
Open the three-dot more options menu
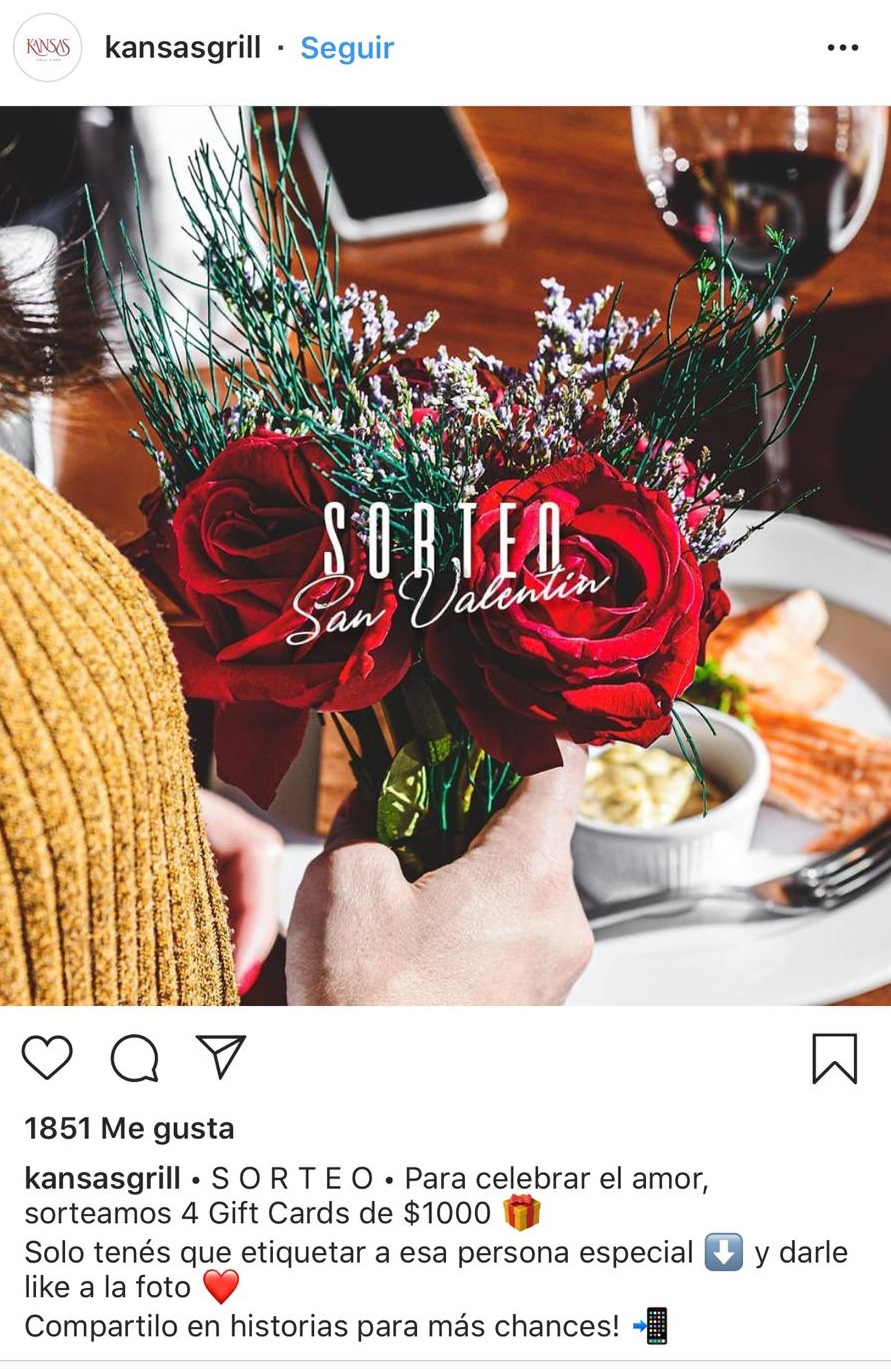(843, 48)
